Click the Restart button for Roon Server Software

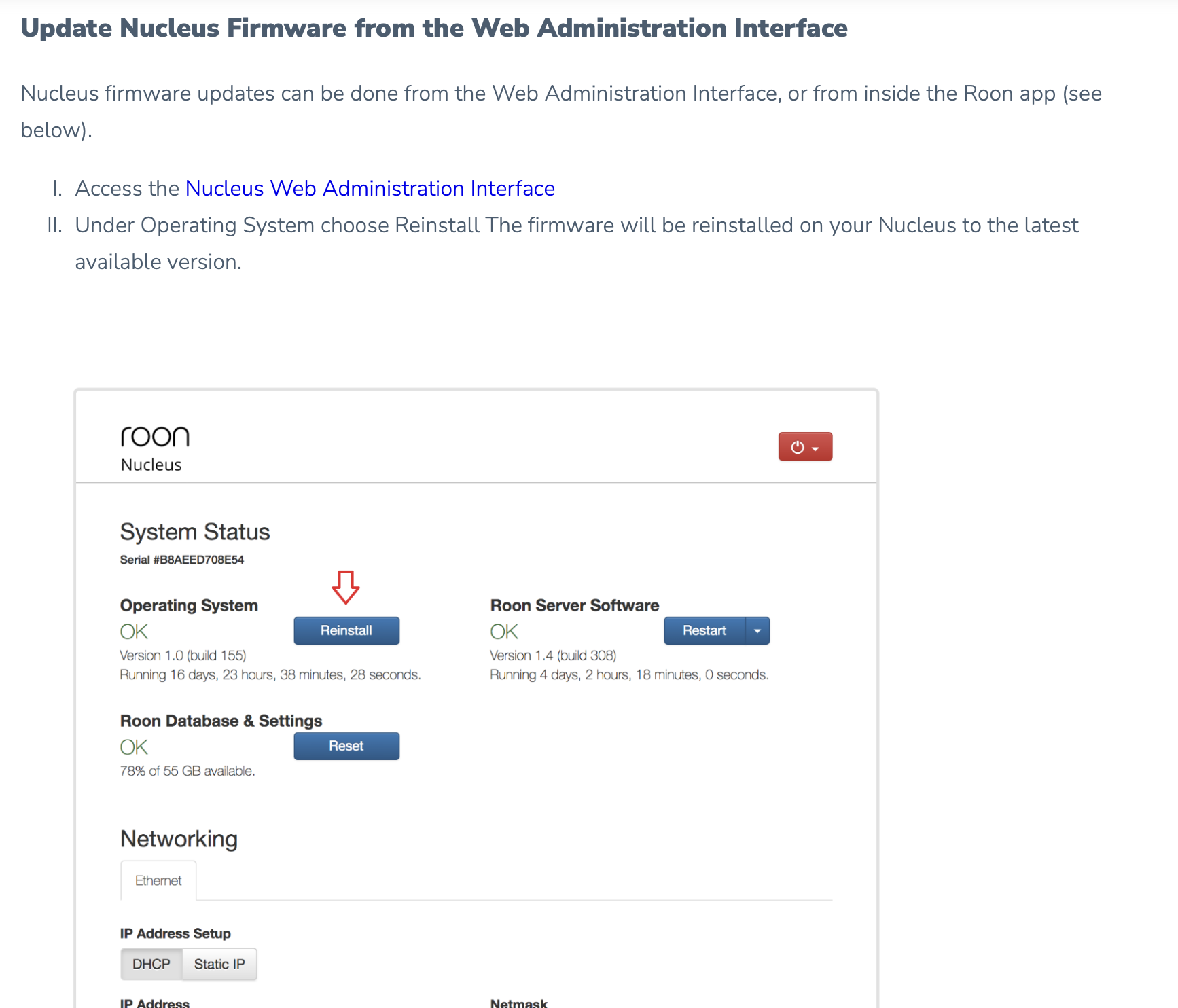coord(705,630)
